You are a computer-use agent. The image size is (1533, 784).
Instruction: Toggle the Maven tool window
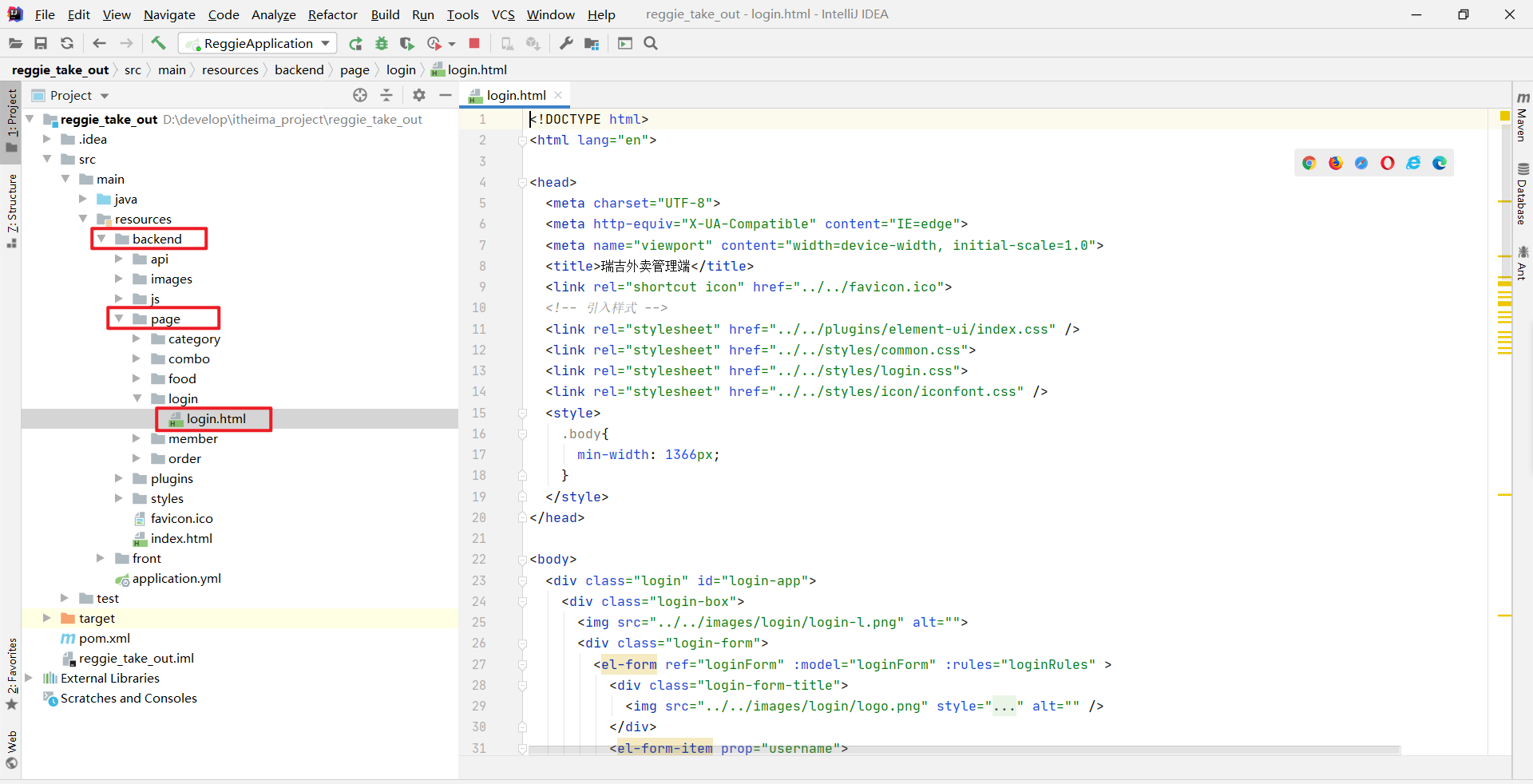[x=1523, y=117]
